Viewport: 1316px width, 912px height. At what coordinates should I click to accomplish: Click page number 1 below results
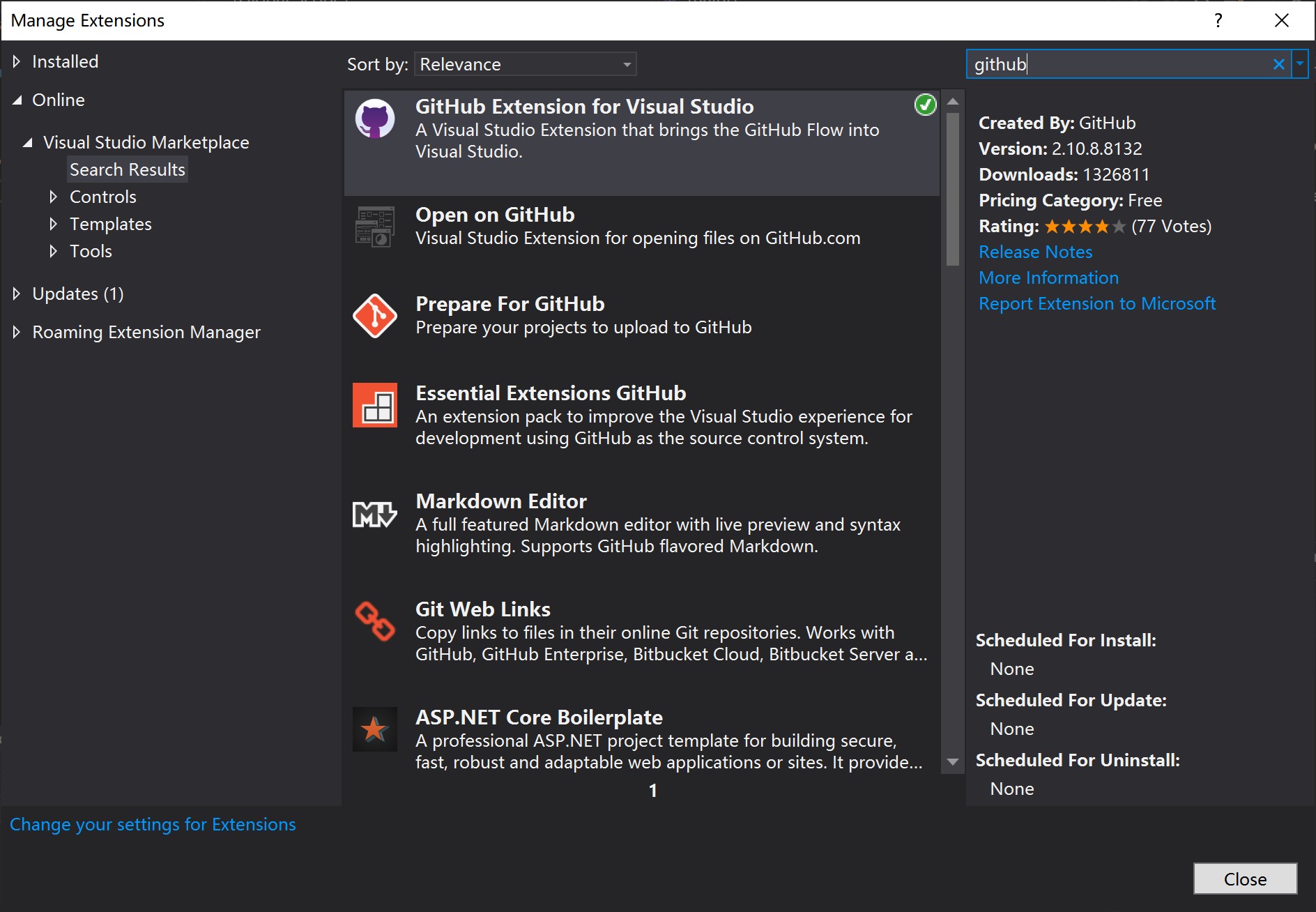point(652,791)
